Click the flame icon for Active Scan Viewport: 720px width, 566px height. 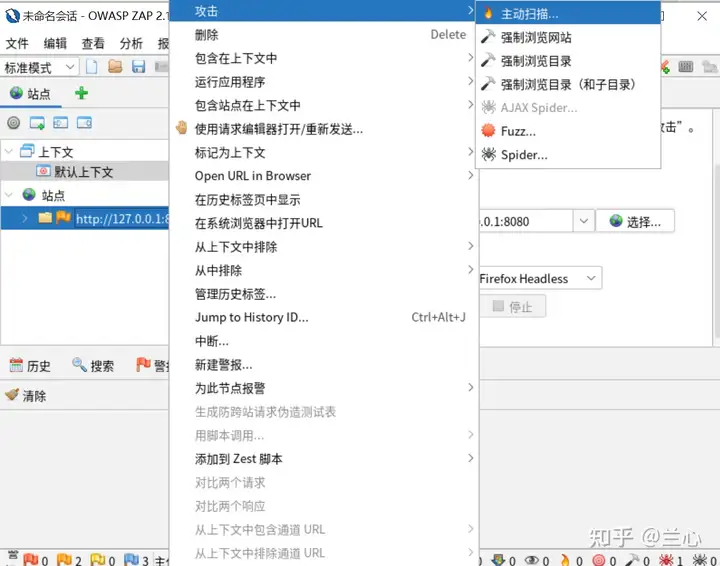click(488, 14)
